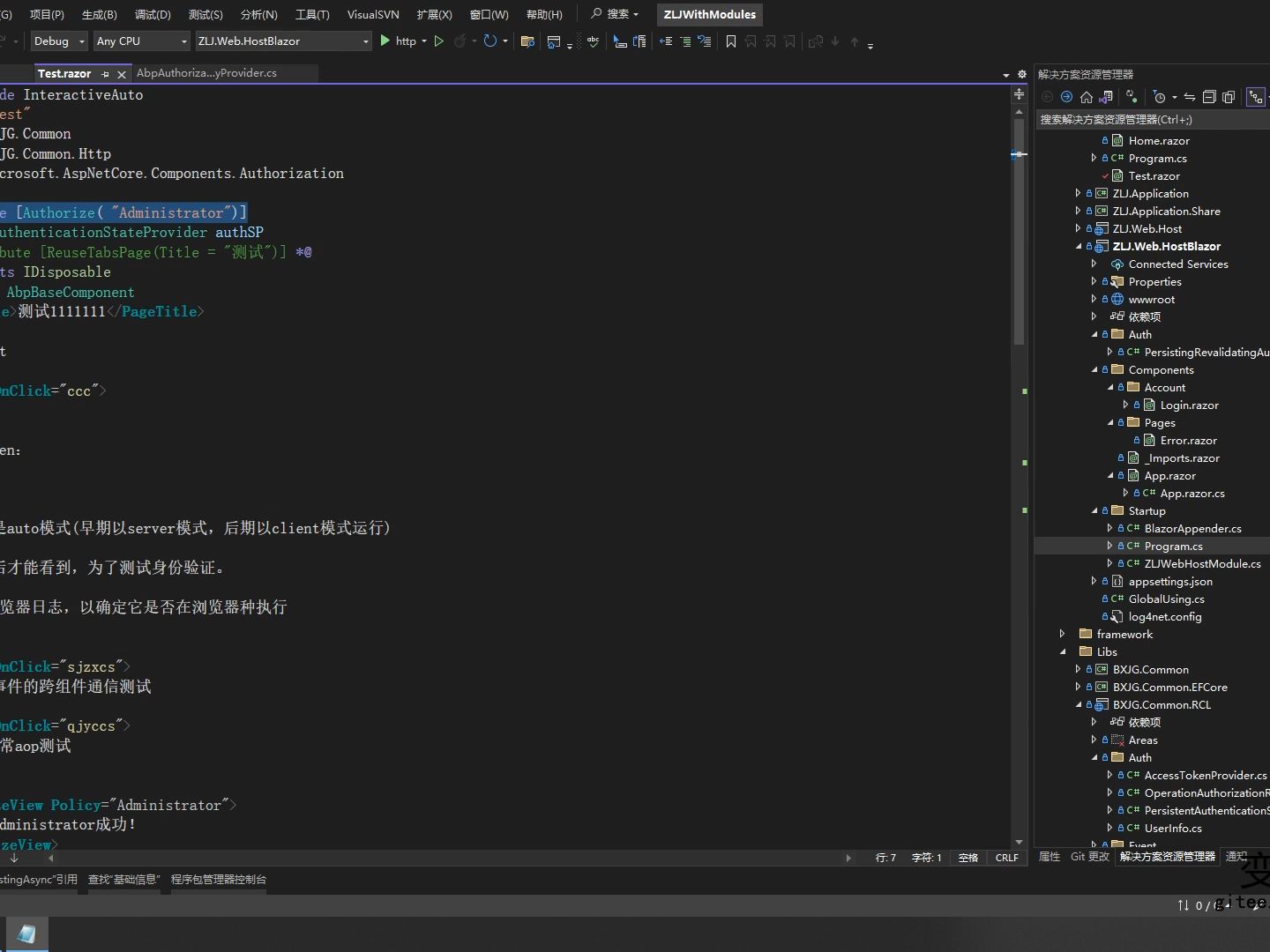
Task: Open the http launch profile dropdown arrow
Action: (424, 41)
